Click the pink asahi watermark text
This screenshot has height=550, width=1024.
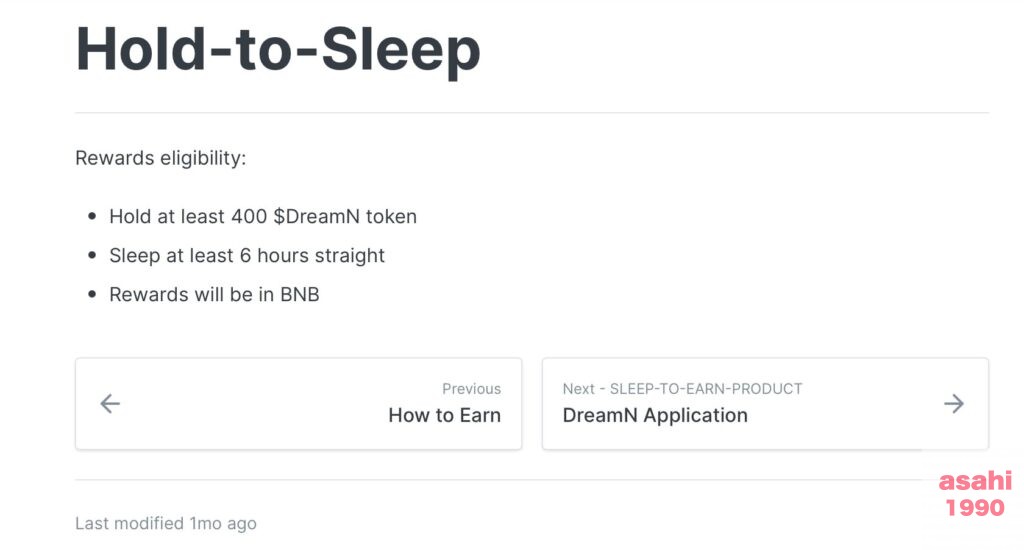tap(975, 482)
